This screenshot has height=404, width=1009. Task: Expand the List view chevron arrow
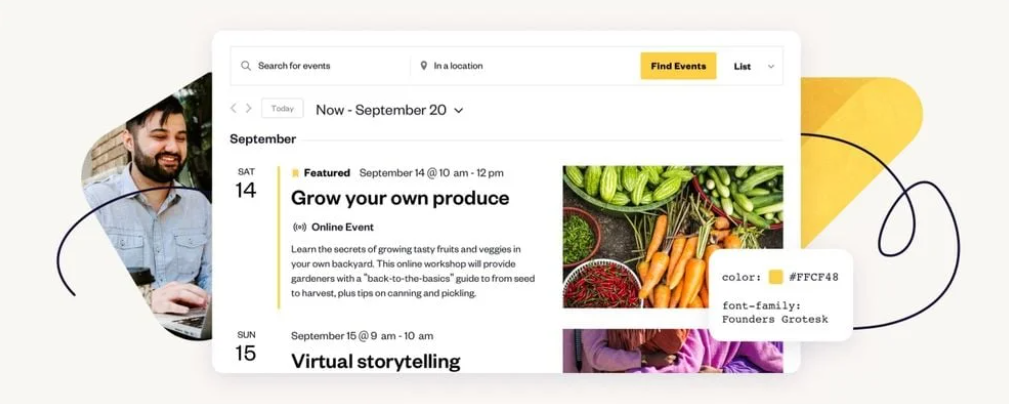click(771, 67)
